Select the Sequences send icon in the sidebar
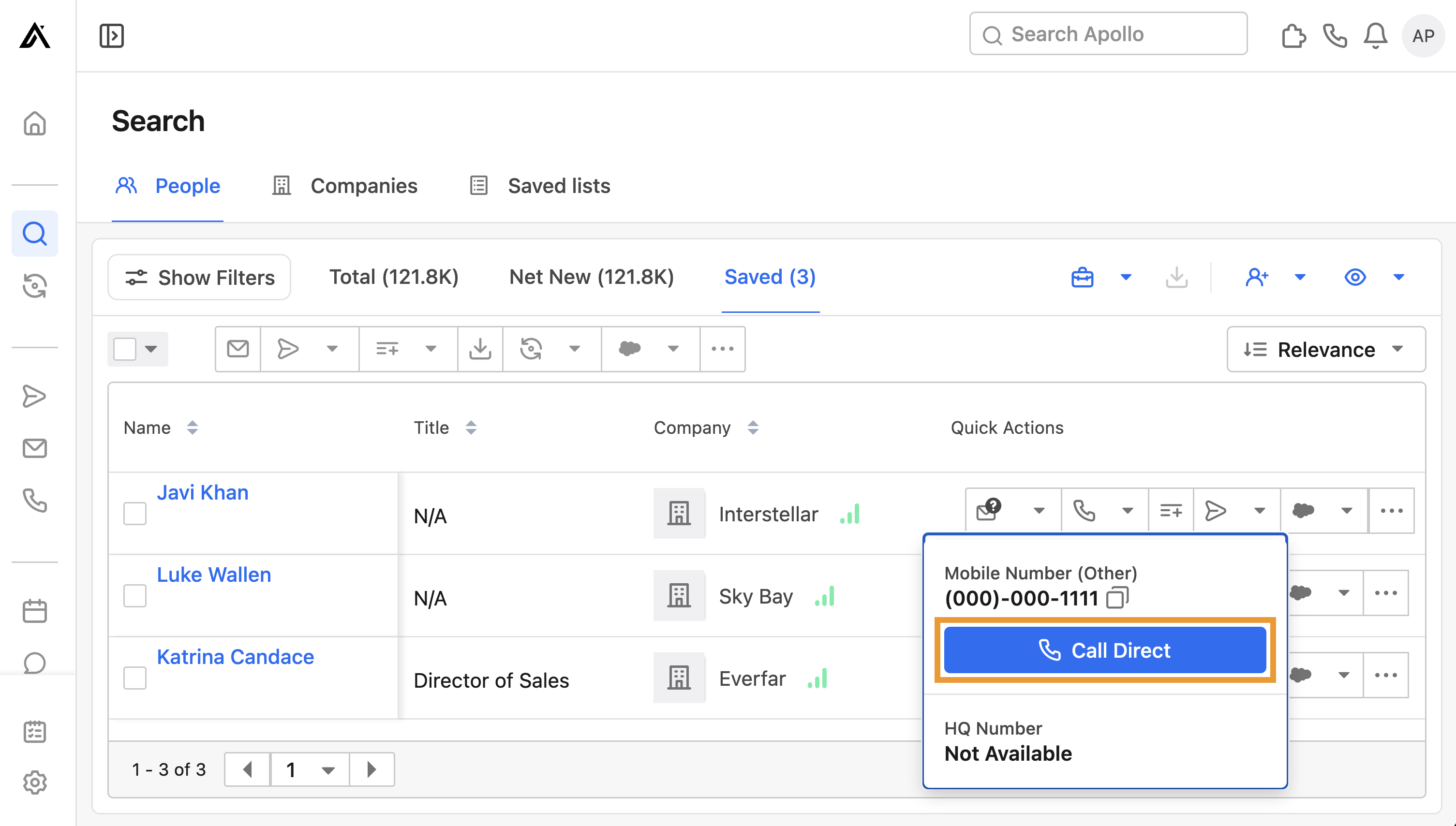 click(x=35, y=396)
